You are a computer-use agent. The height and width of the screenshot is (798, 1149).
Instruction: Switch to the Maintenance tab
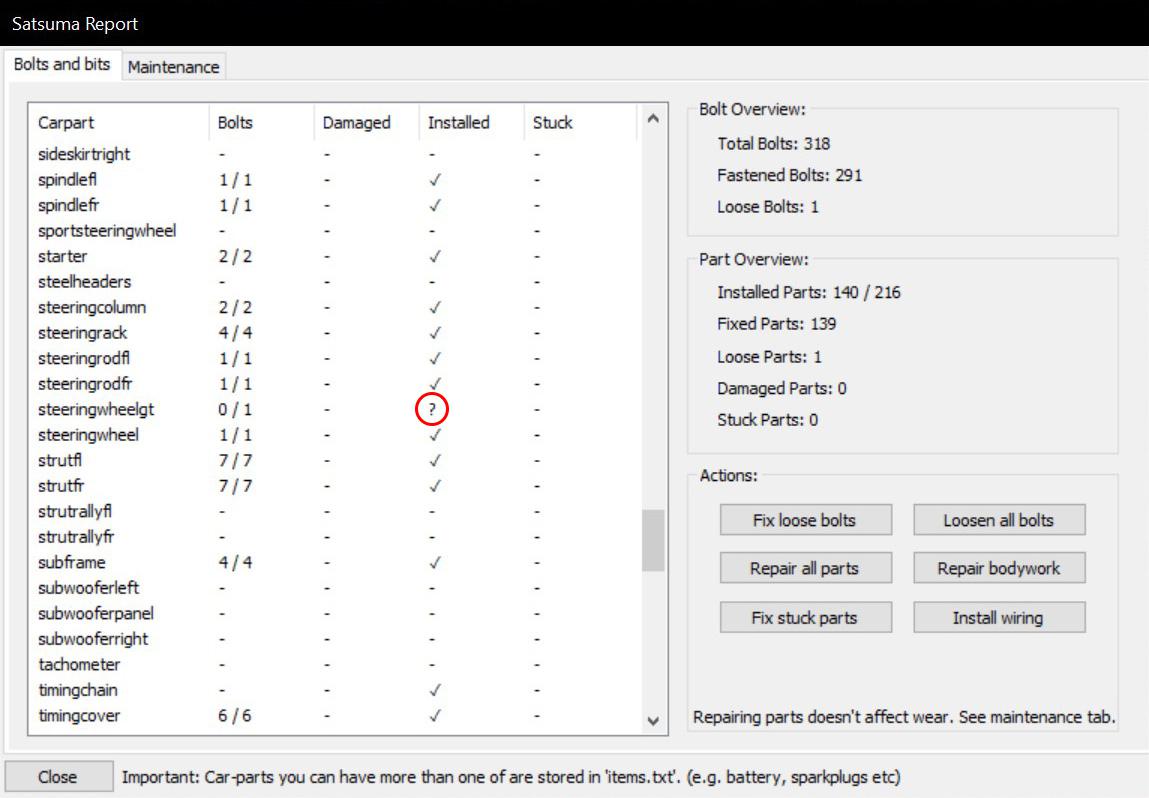pyautogui.click(x=174, y=67)
